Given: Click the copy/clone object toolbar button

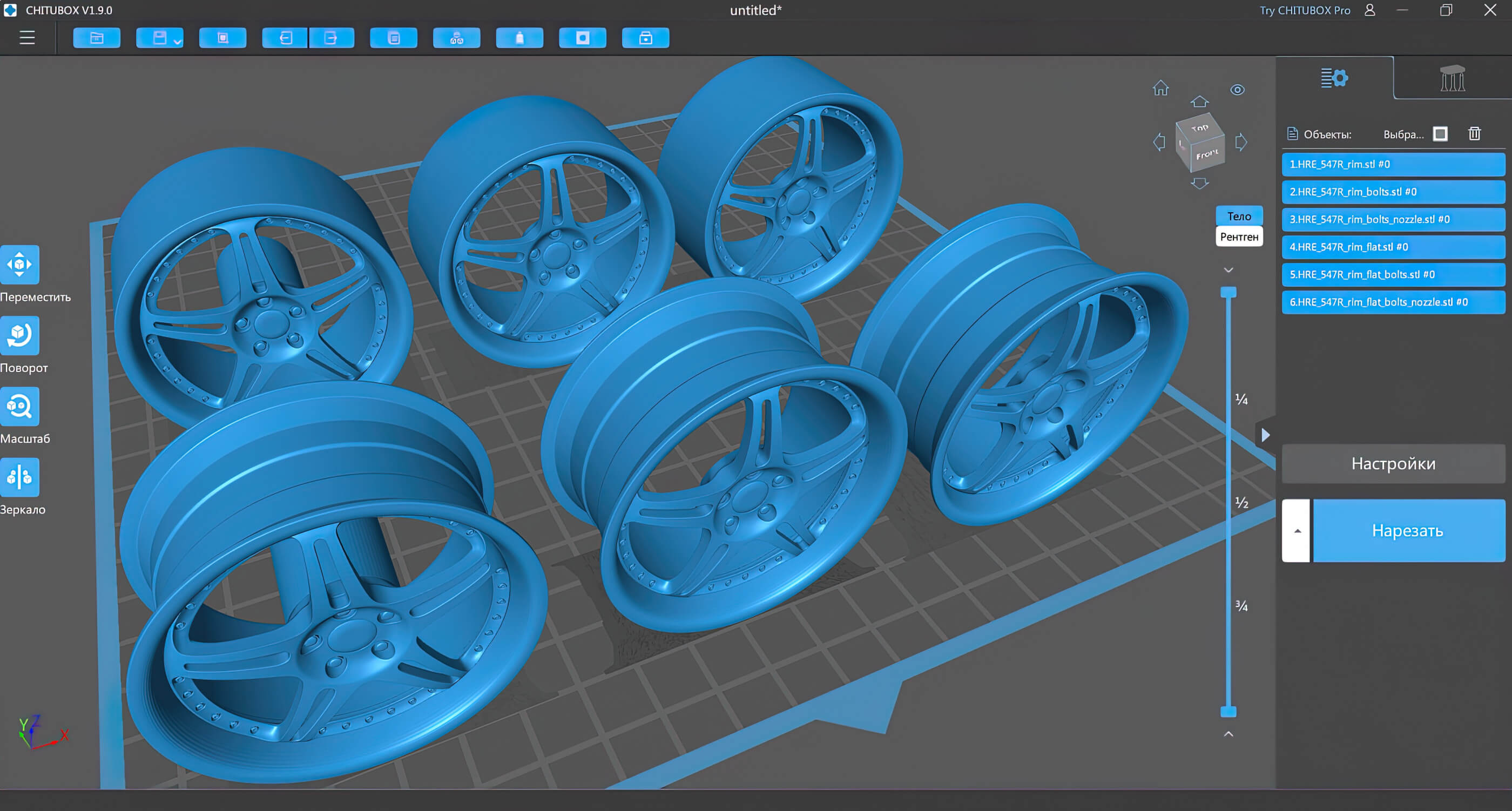Looking at the screenshot, I should (394, 38).
